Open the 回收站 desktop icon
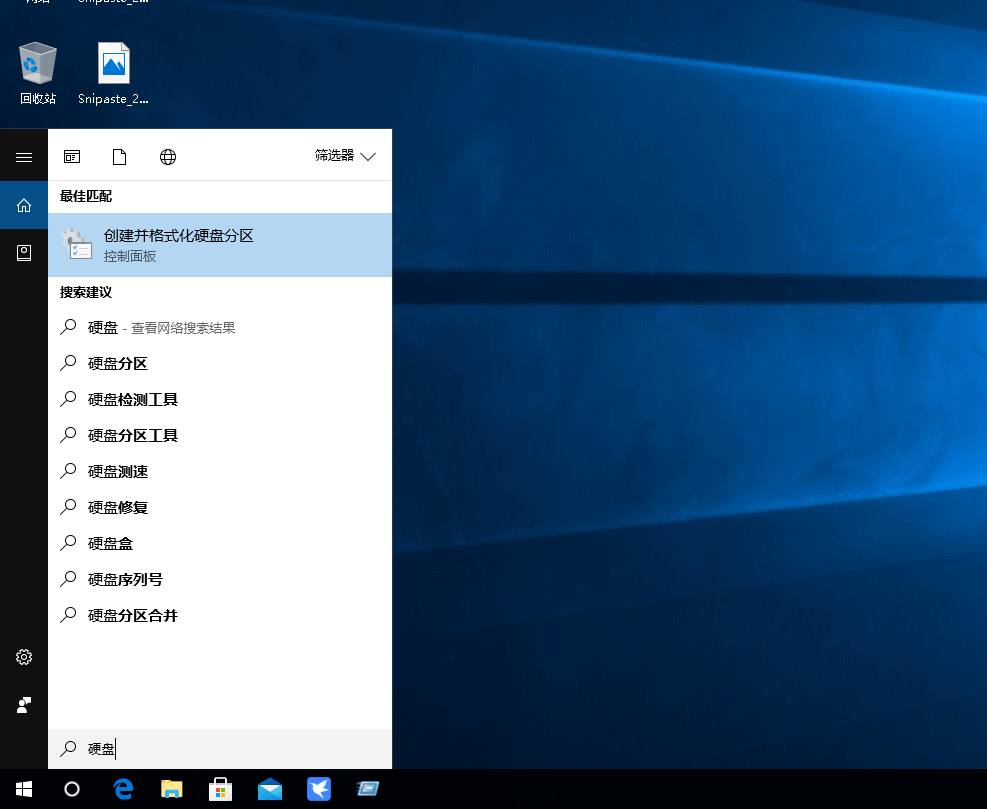The image size is (987, 809). tap(38, 72)
